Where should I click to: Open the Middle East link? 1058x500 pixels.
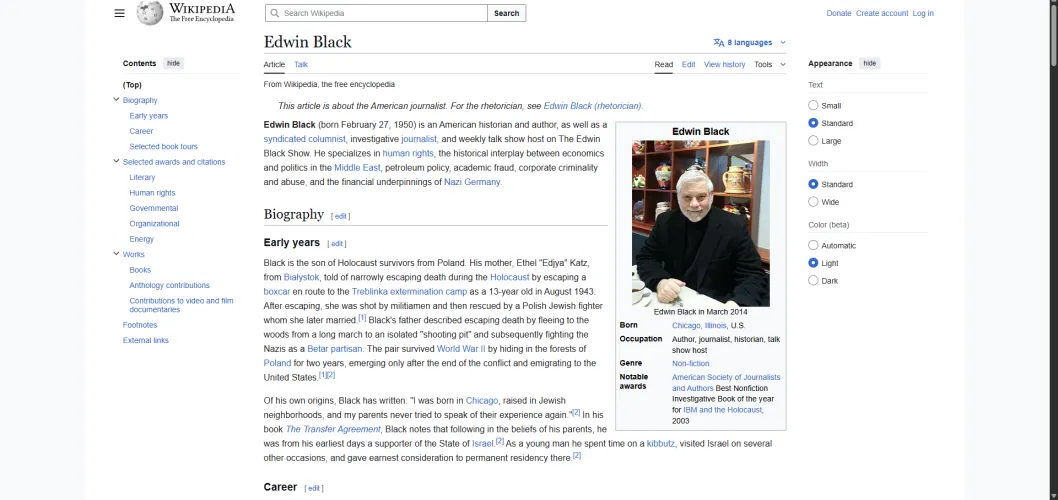[357, 167]
